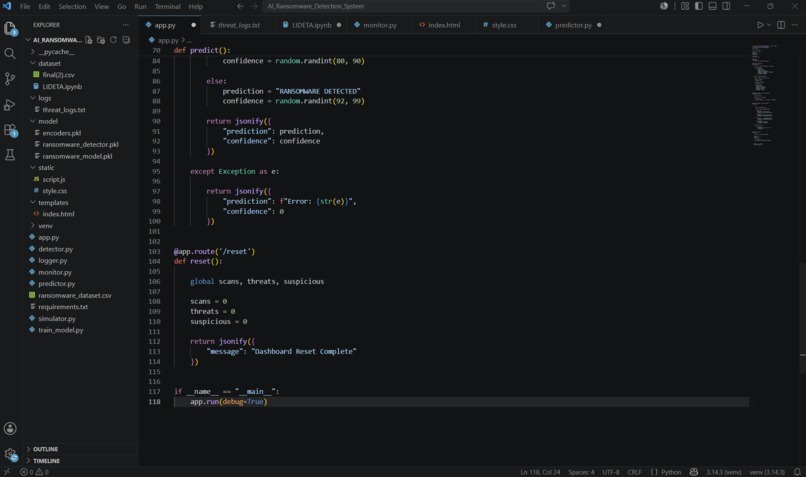
Task: Open the Terminal menu
Action: (x=168, y=7)
